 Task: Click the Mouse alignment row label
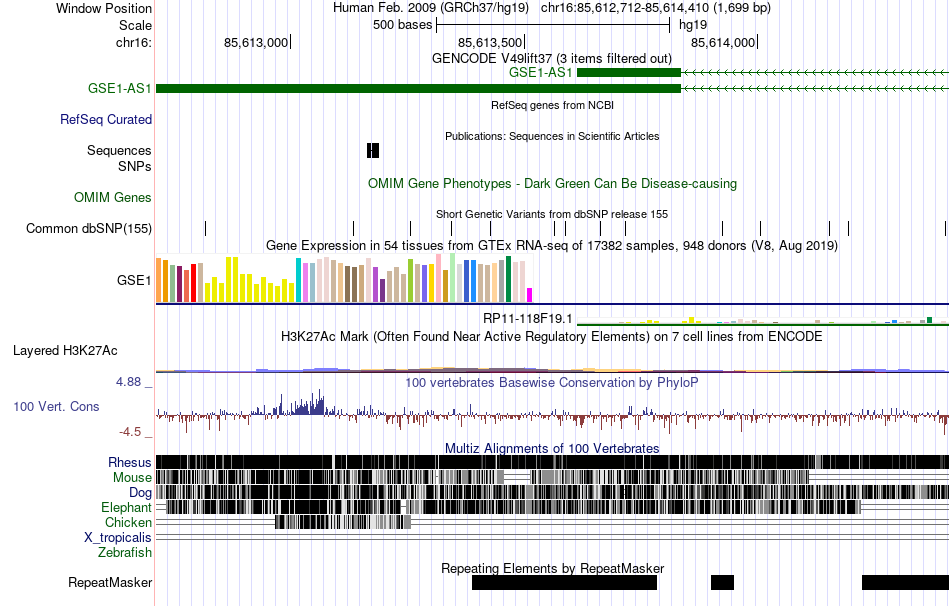click(x=132, y=478)
